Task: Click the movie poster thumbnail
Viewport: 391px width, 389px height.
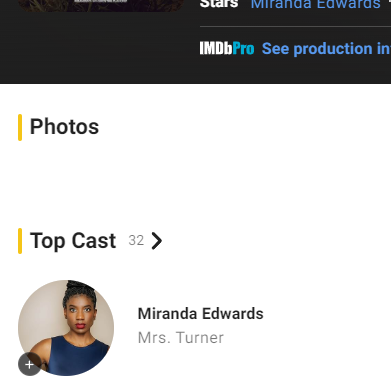Action: 101,6
